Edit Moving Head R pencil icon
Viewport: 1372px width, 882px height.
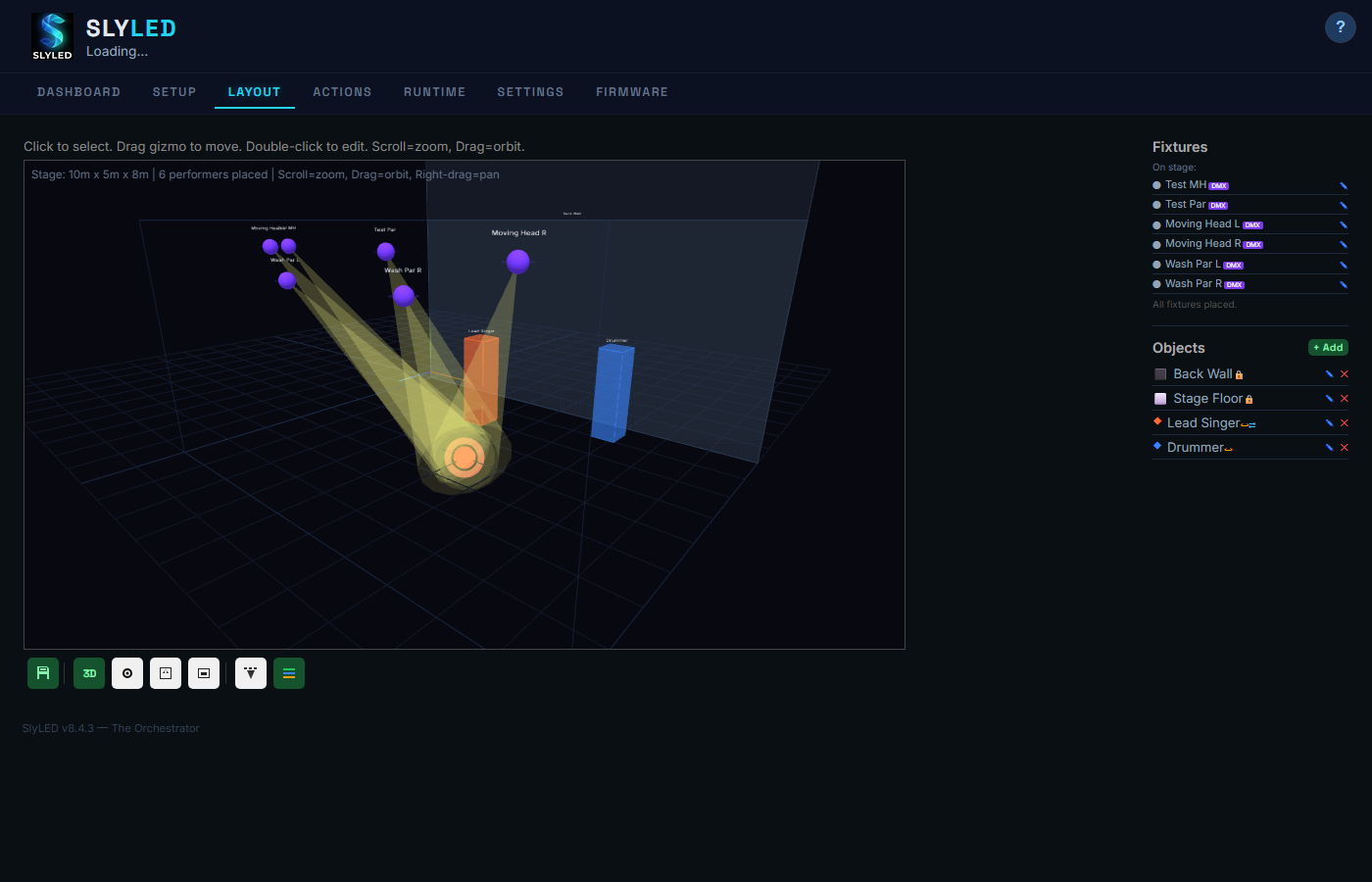1344,244
